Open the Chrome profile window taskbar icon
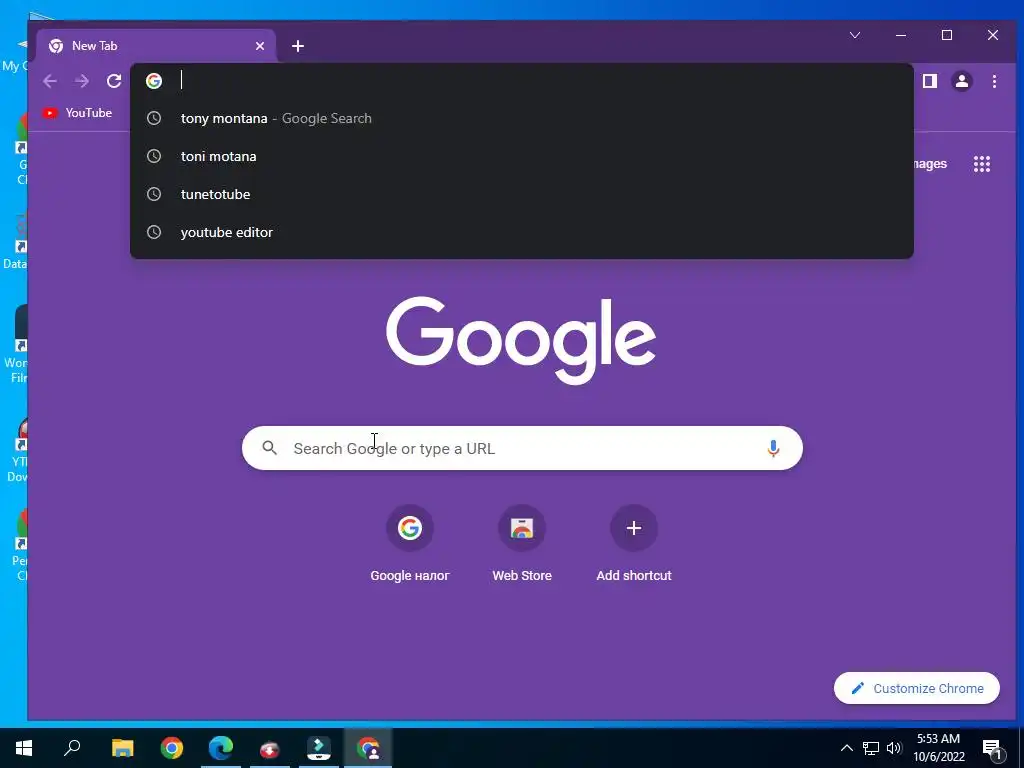 pos(368,748)
